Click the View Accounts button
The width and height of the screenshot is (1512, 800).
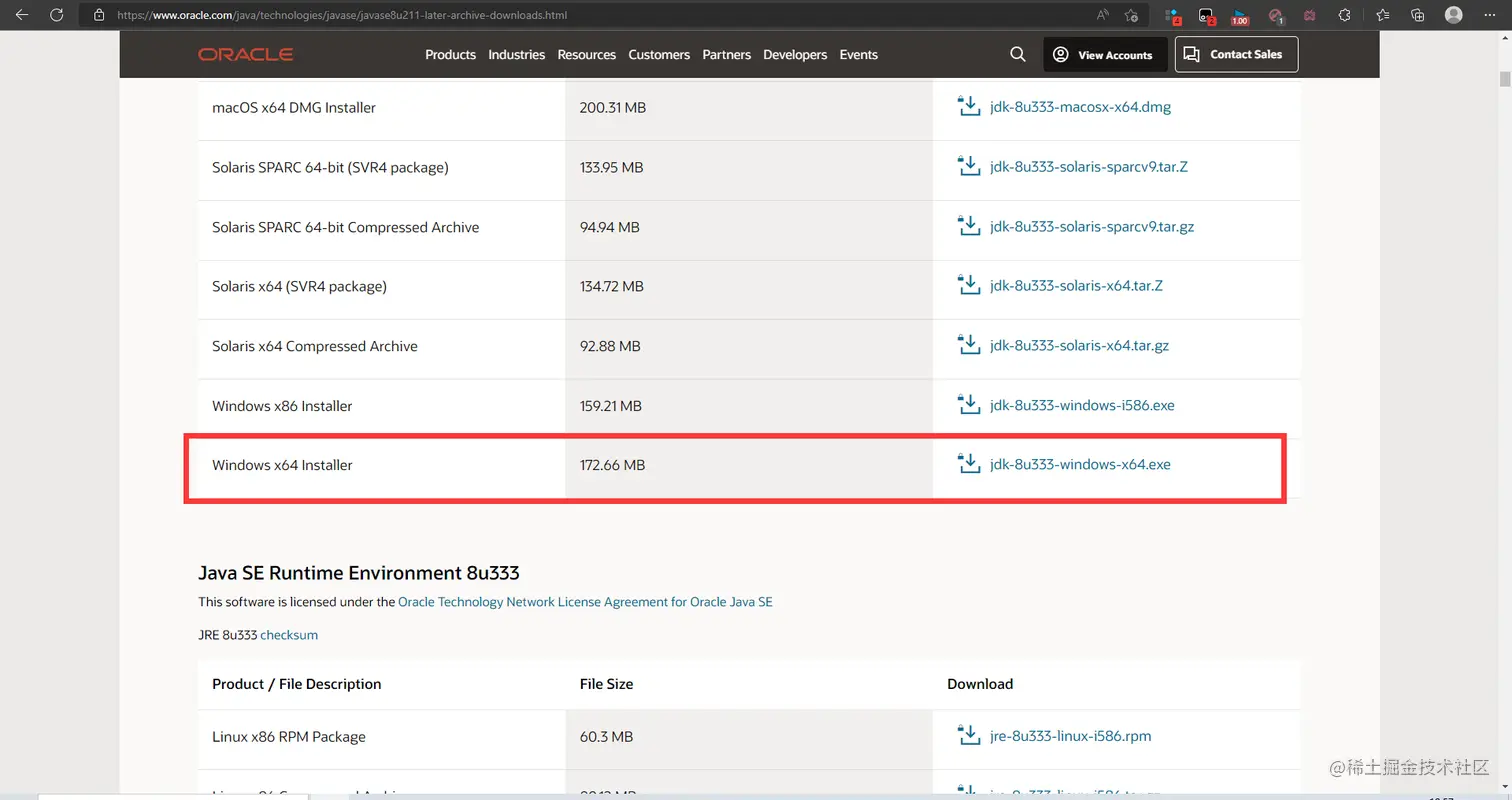1105,55
